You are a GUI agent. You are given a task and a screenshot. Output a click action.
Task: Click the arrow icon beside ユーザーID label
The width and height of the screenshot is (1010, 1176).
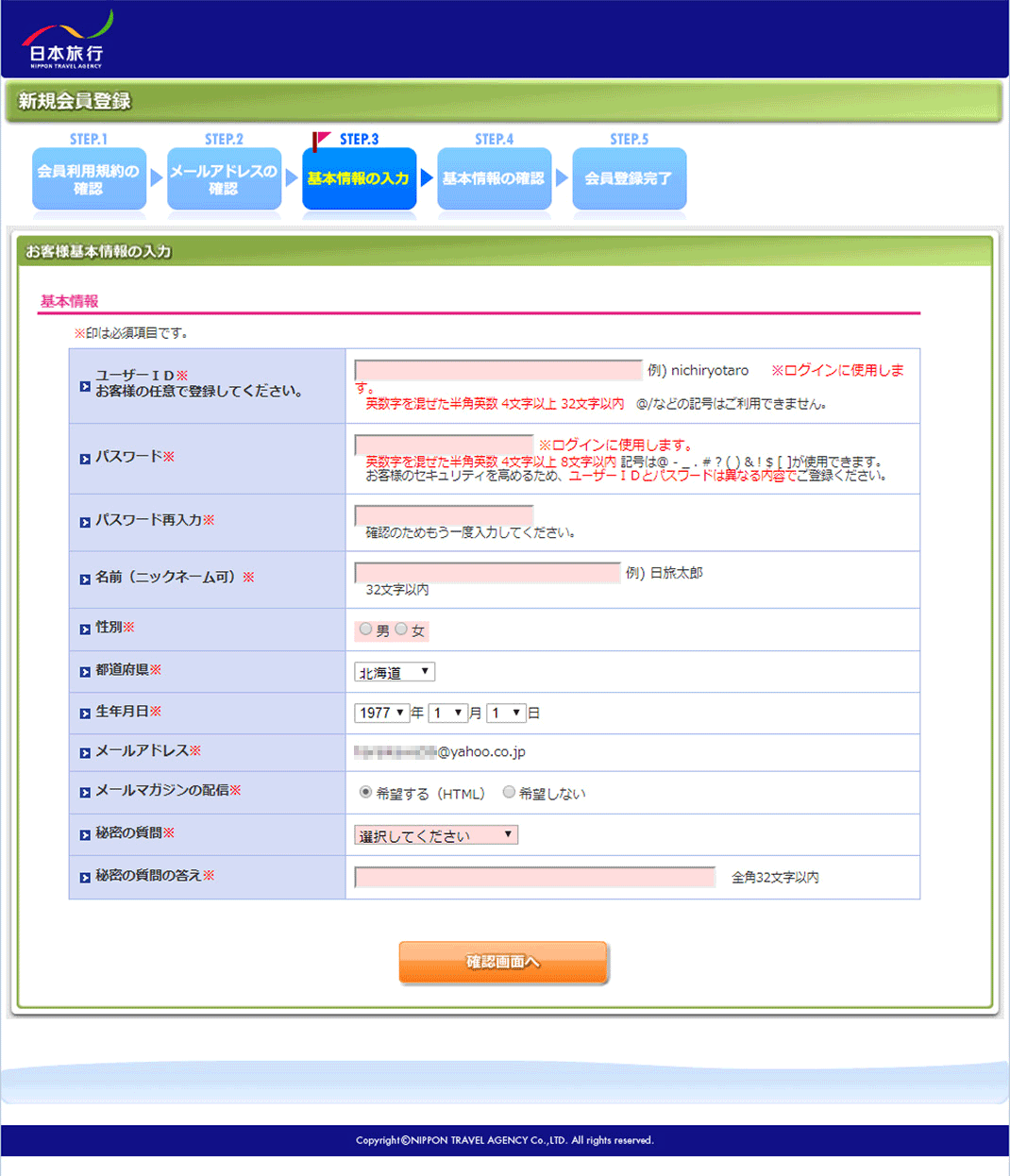pos(85,386)
